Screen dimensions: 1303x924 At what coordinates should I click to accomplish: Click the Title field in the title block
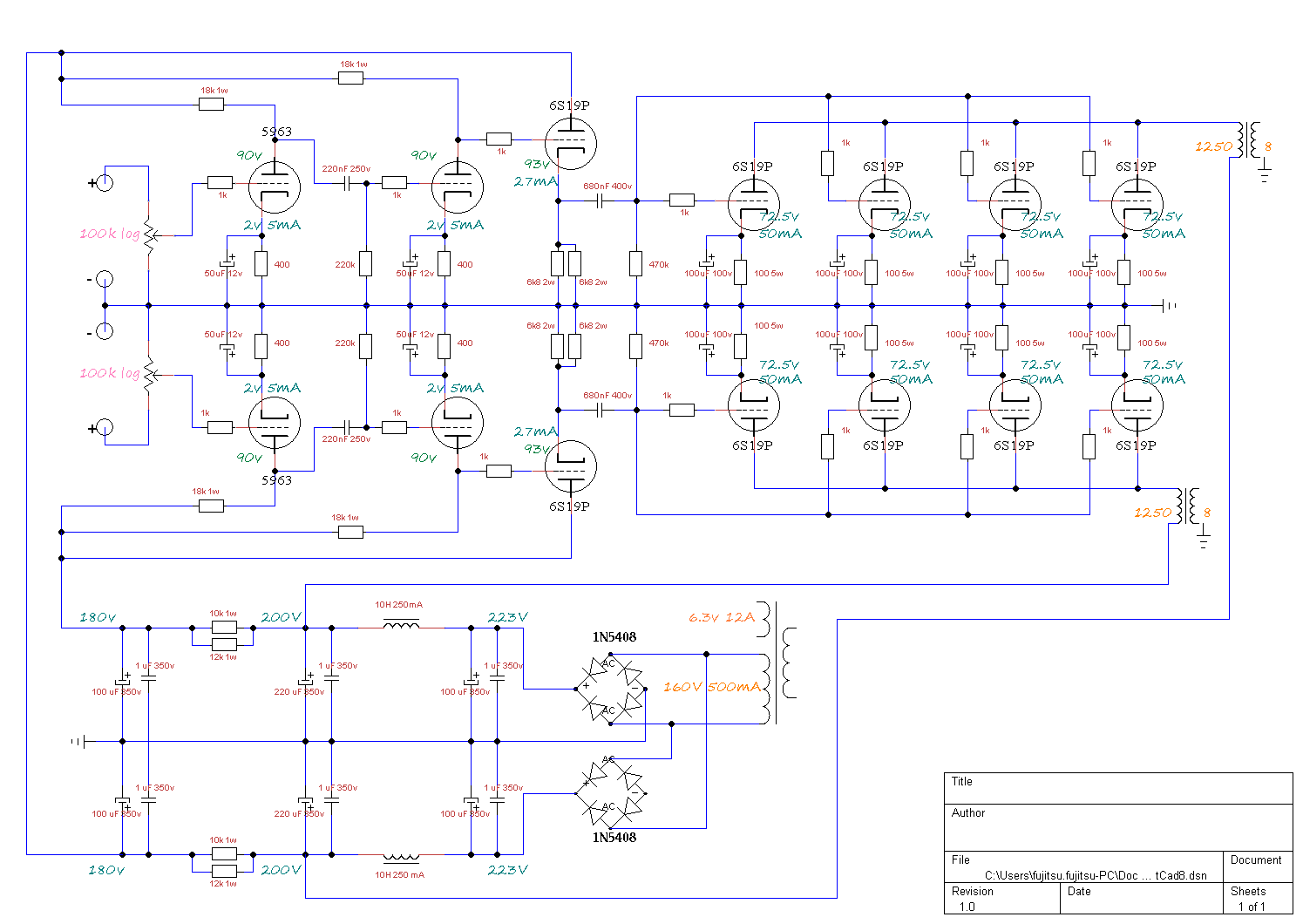tap(1118, 788)
